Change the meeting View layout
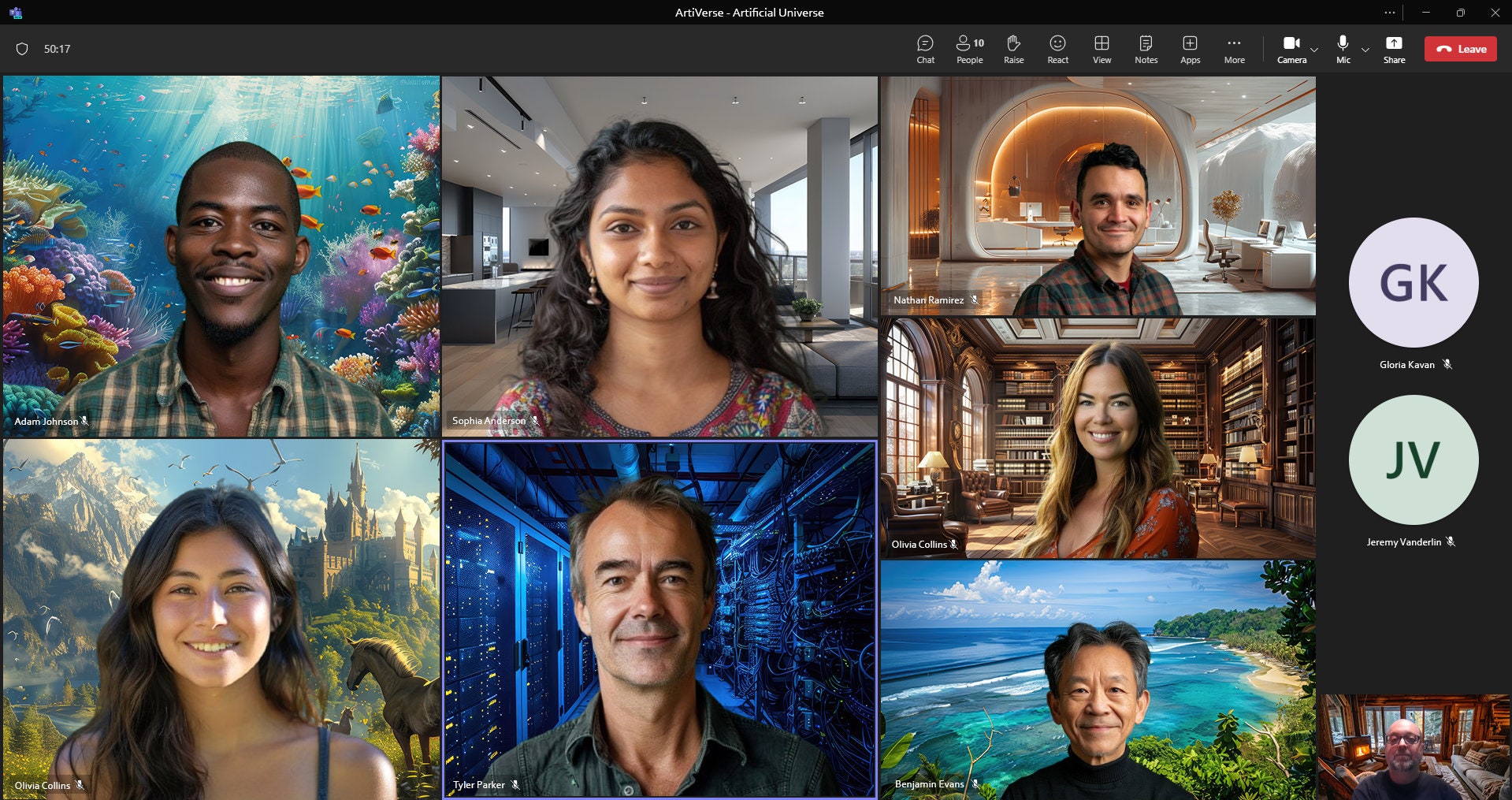The width and height of the screenshot is (1512, 800). click(x=1101, y=49)
